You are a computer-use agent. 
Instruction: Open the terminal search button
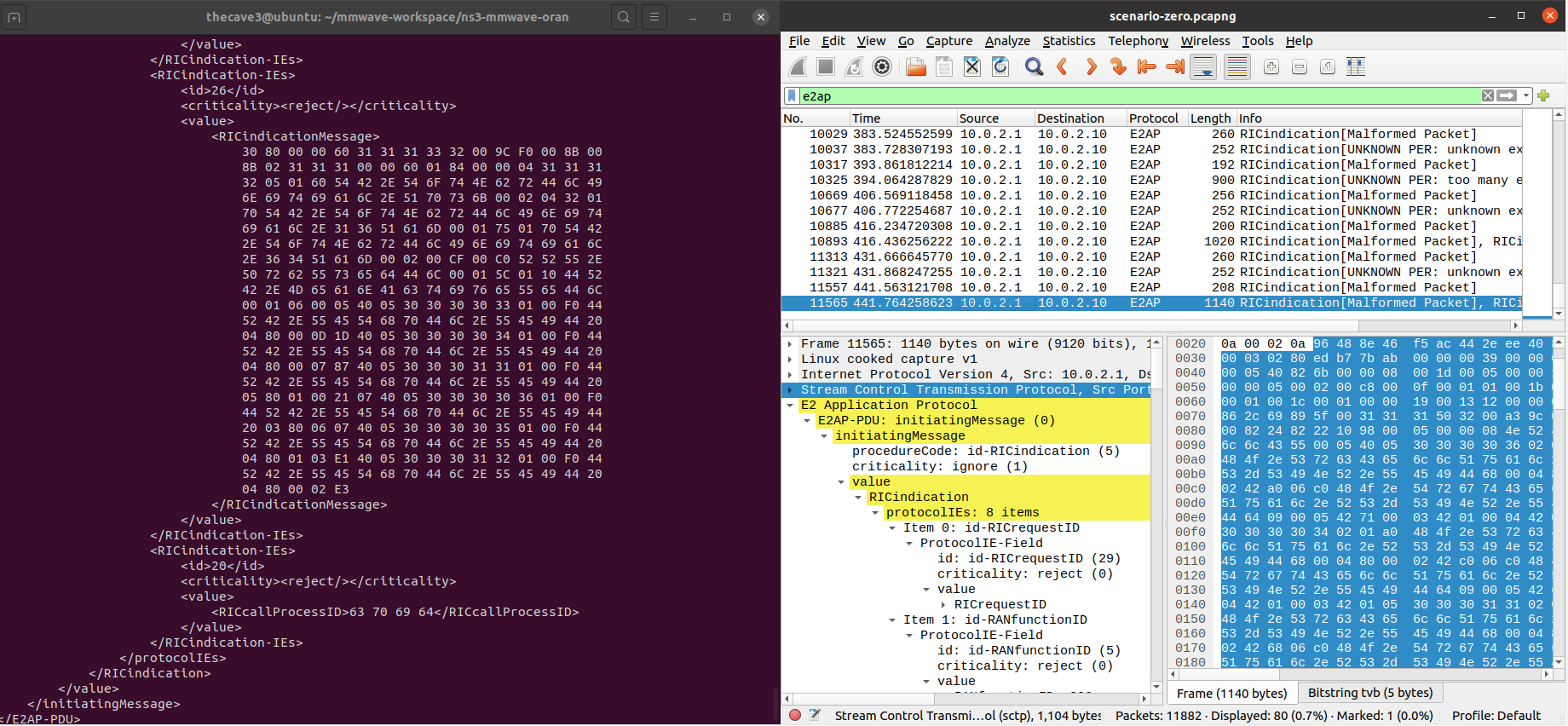pyautogui.click(x=624, y=17)
